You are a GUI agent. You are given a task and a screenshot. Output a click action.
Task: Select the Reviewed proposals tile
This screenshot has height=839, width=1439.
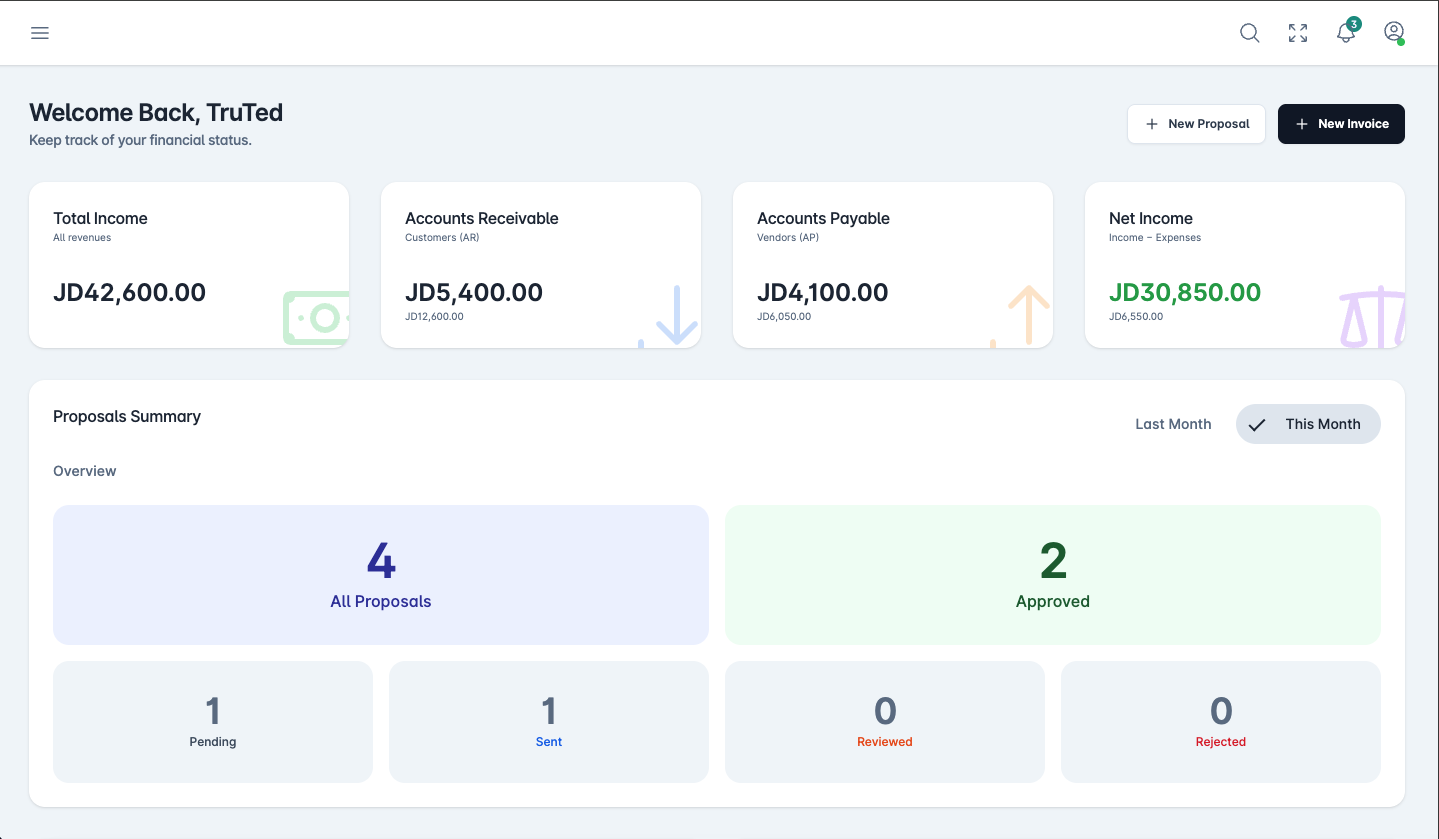pos(885,722)
